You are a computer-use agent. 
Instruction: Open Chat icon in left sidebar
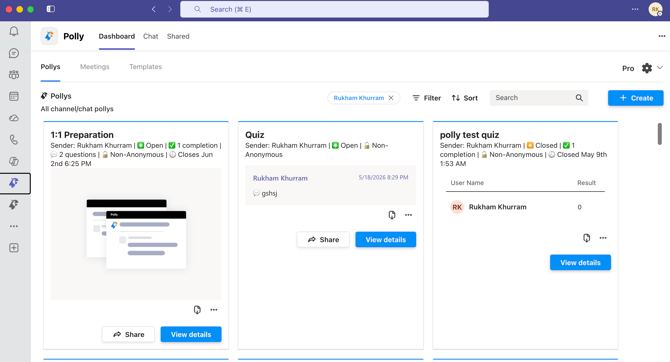tap(14, 53)
